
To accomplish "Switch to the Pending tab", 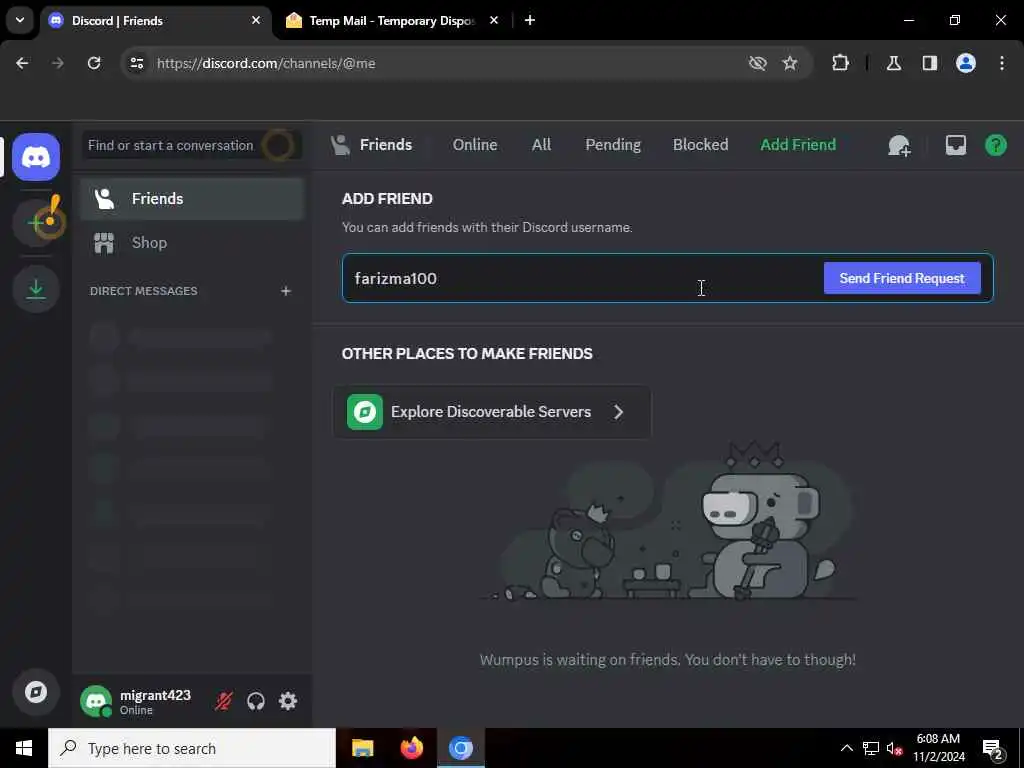I will click(613, 145).
